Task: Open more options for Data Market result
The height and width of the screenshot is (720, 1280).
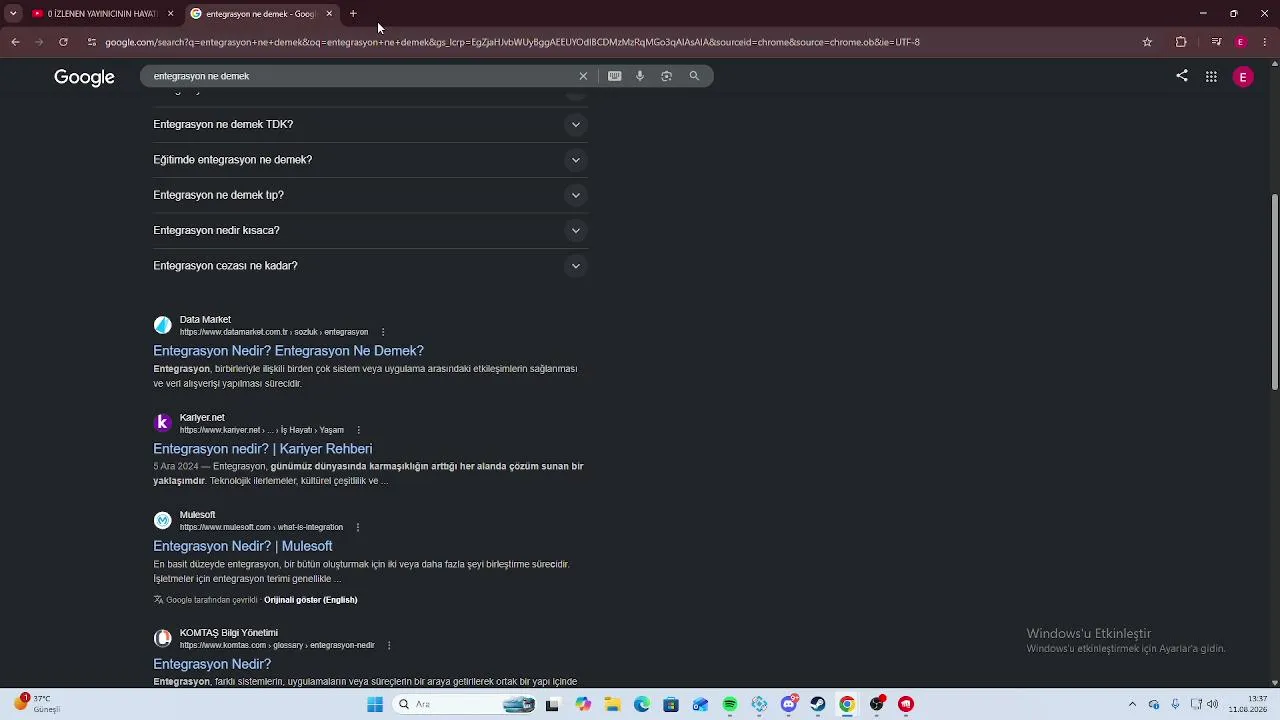Action: [x=383, y=332]
